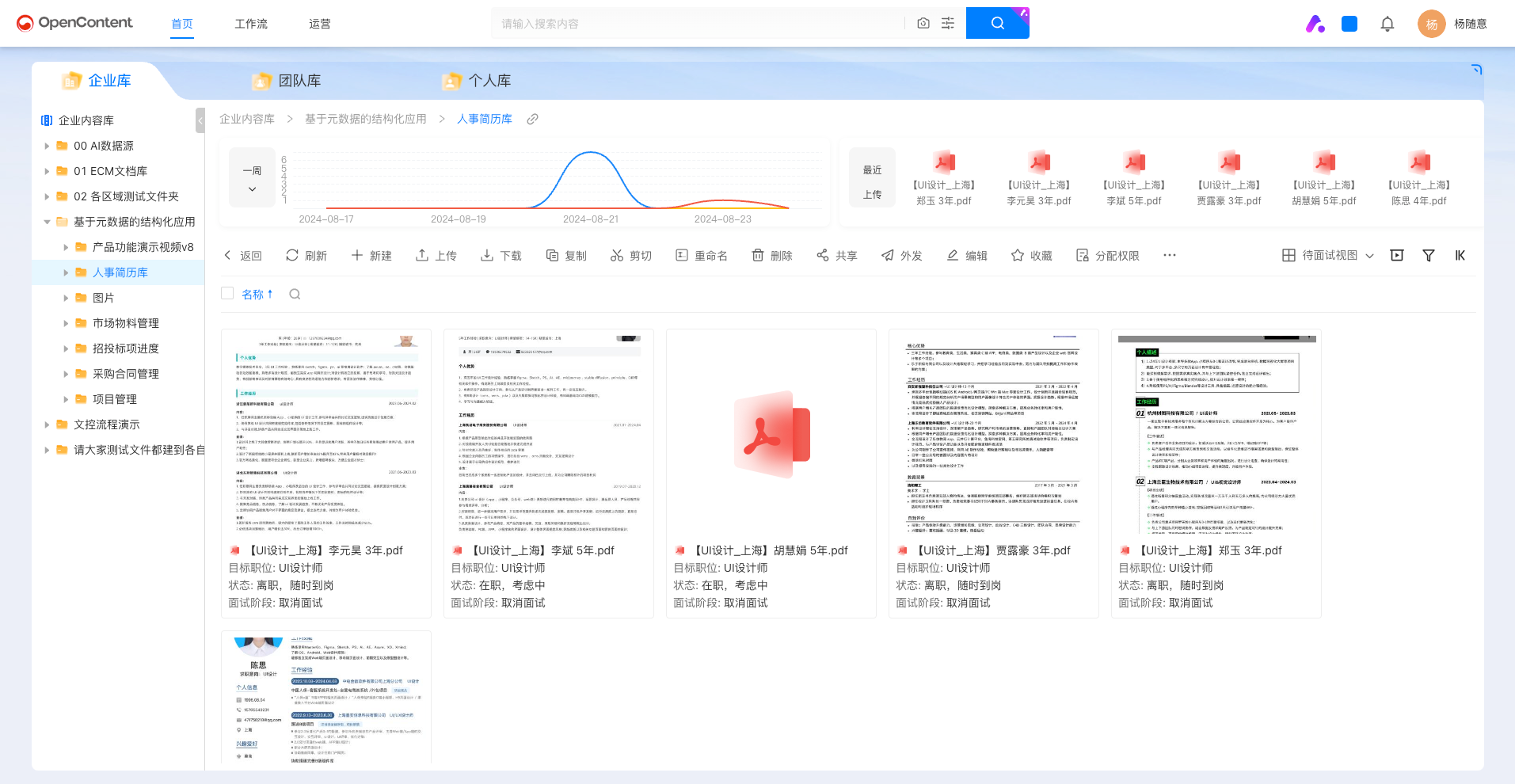
Task: Expand 文控流程演示 folder arrow
Action: tap(47, 424)
